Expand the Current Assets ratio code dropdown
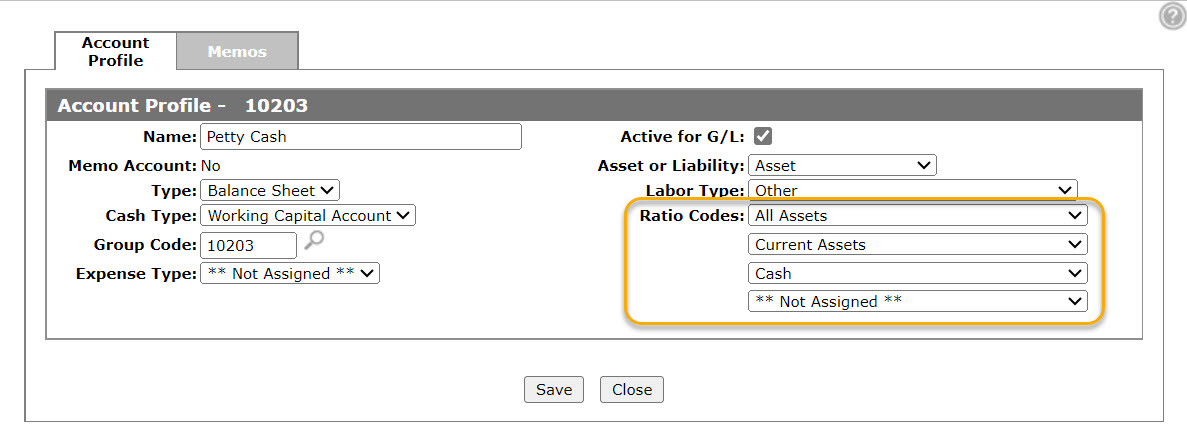This screenshot has width=1187, height=438. [x=918, y=244]
